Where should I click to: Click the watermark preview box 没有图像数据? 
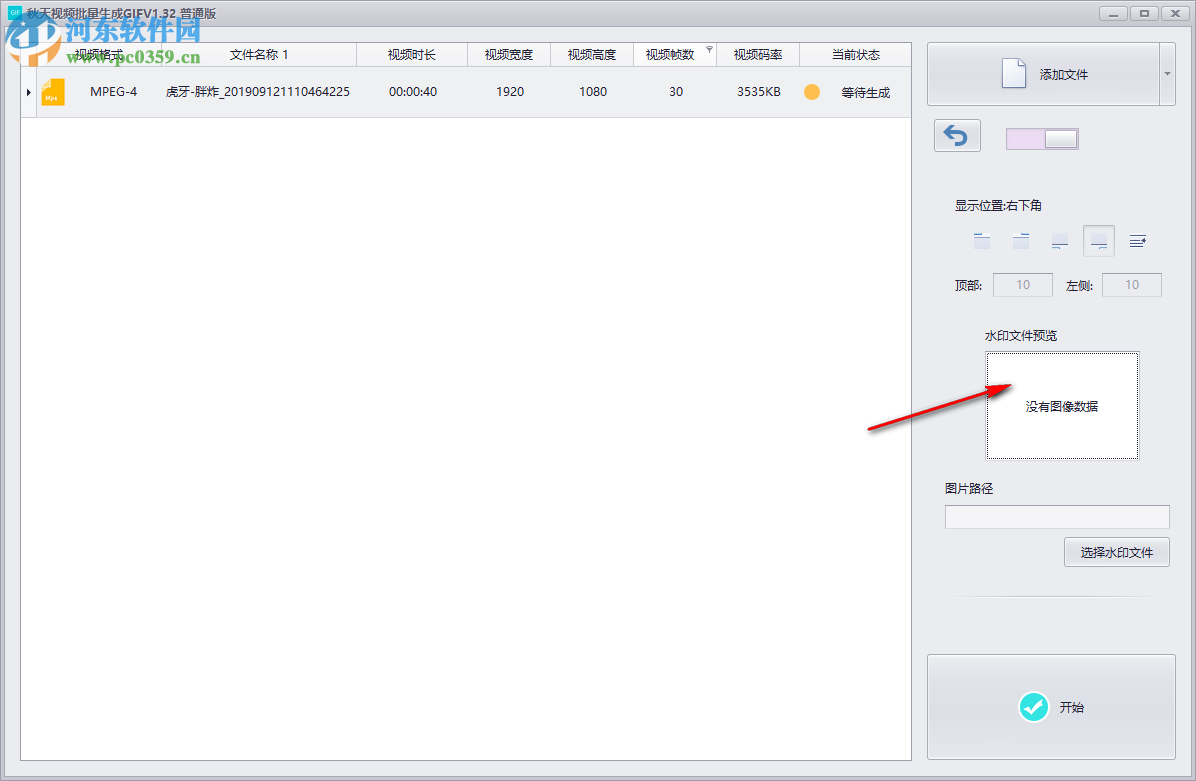coord(1062,406)
